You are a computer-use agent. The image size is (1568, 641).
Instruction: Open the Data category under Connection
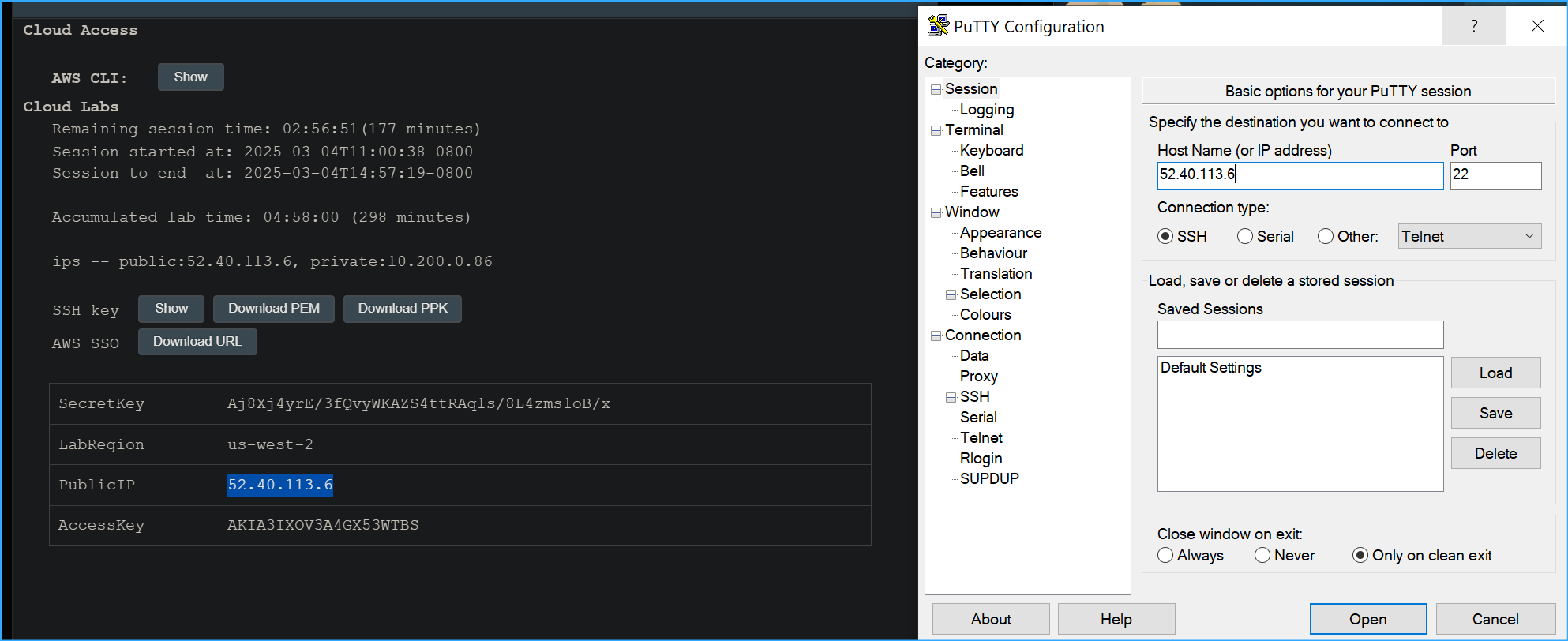pyautogui.click(x=974, y=355)
